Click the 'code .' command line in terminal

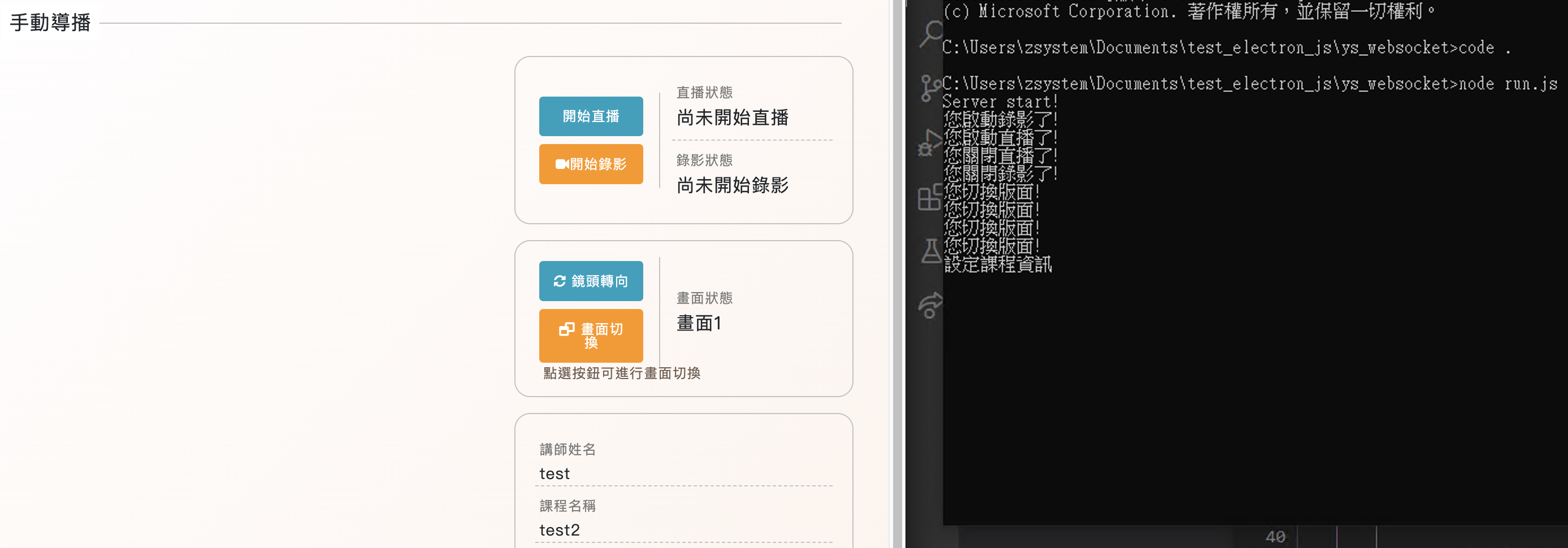pyautogui.click(x=1226, y=47)
